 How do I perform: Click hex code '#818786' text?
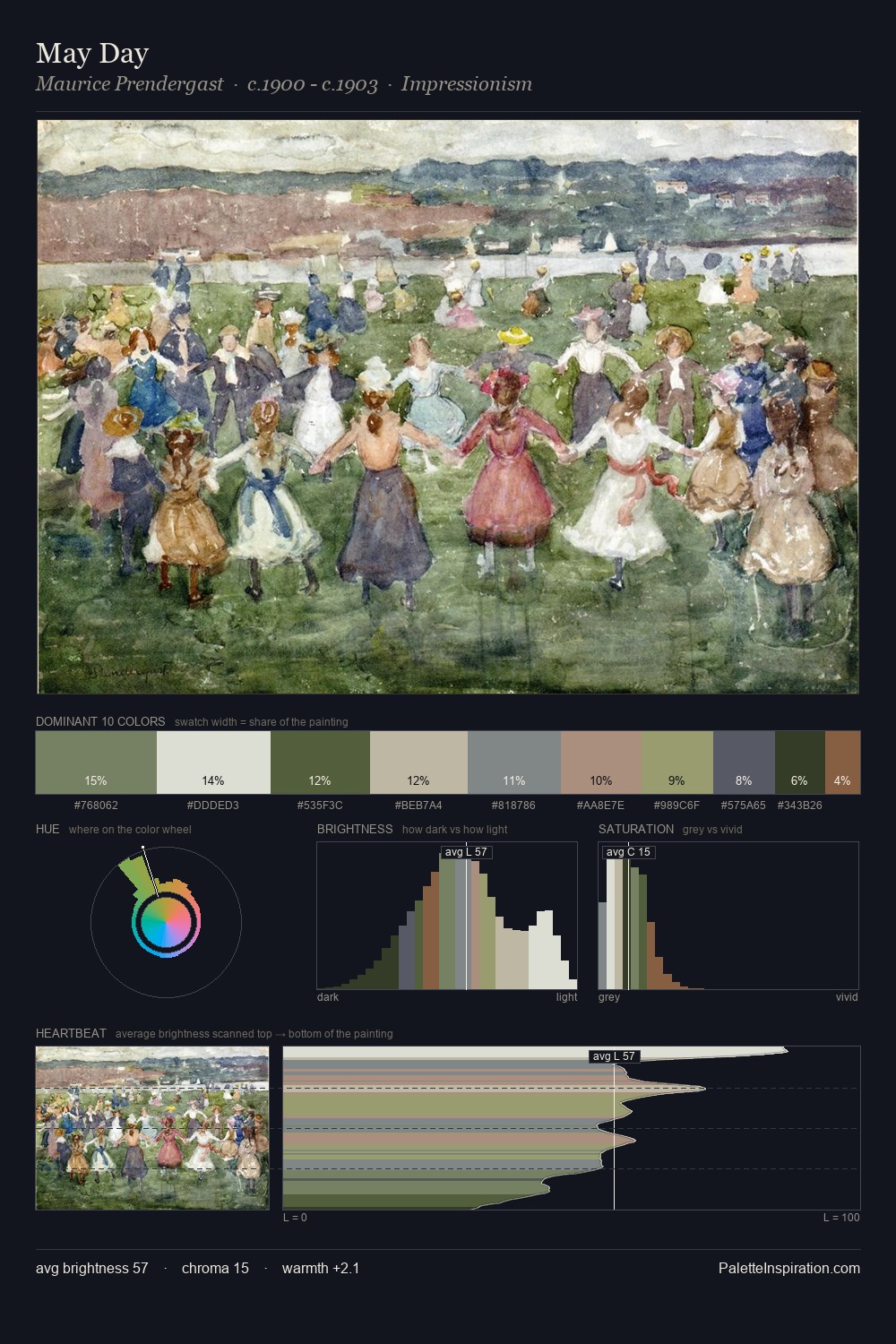(514, 806)
